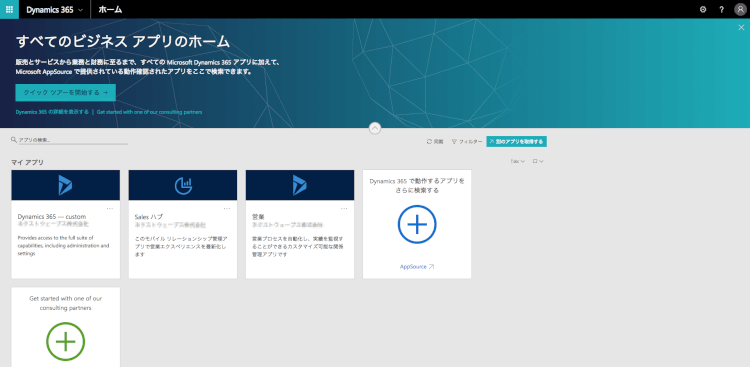
Task: Follow the AppSource link
Action: 417,267
